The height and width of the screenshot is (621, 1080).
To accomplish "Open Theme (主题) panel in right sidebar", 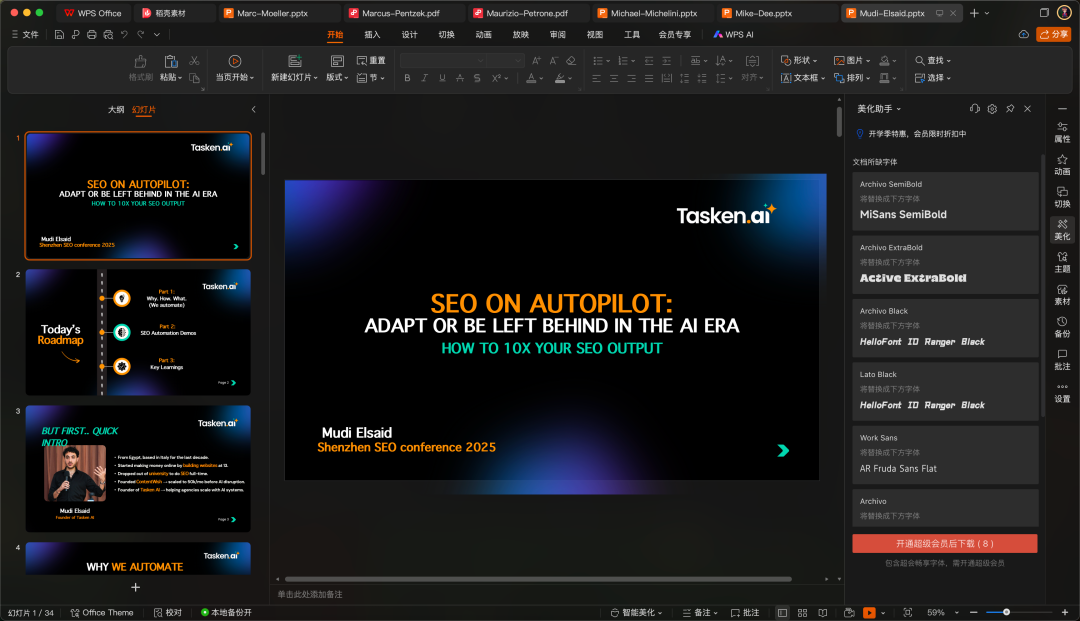I will pos(1062,262).
